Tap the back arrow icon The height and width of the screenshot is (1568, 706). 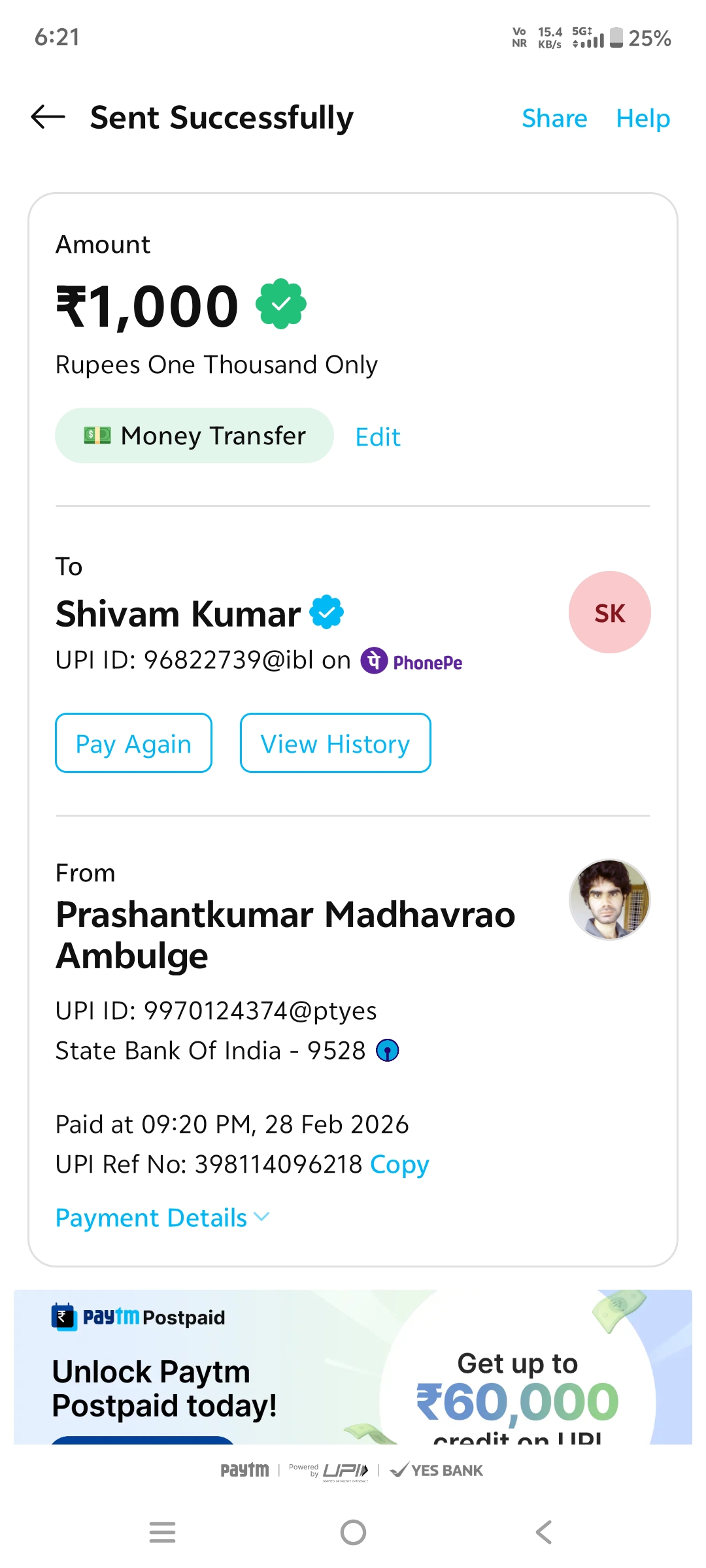tap(48, 118)
